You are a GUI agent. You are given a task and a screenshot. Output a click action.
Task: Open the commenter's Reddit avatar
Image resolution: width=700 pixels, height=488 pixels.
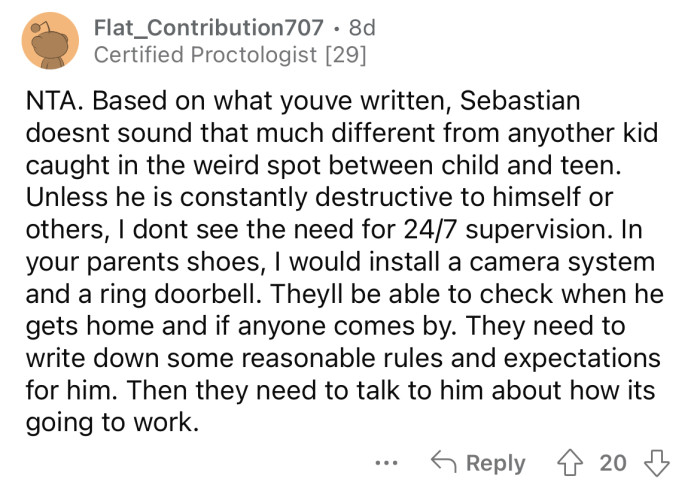(x=48, y=40)
